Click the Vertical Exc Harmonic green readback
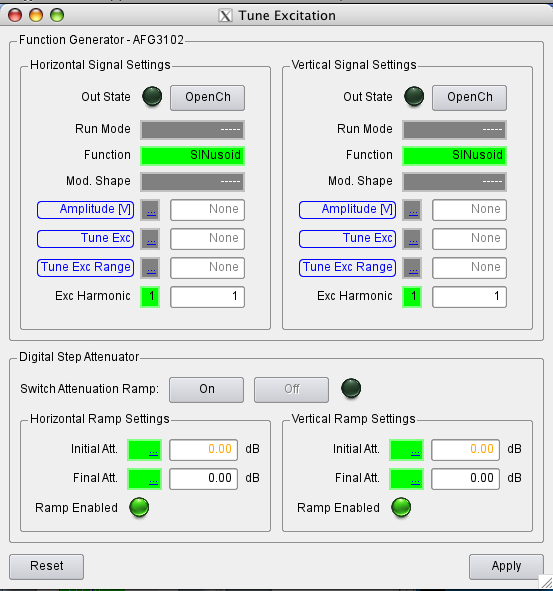Screen dimensions: 553x591 412,297
